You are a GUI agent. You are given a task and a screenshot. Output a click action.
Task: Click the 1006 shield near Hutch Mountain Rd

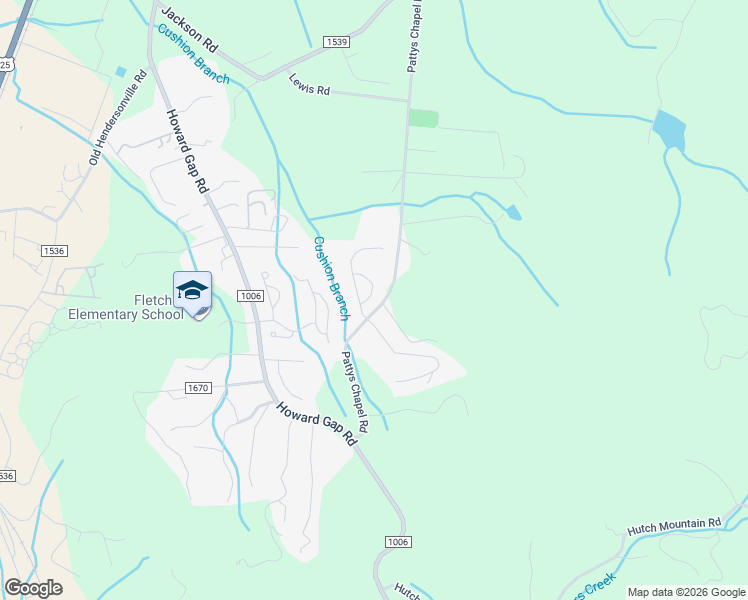click(398, 542)
